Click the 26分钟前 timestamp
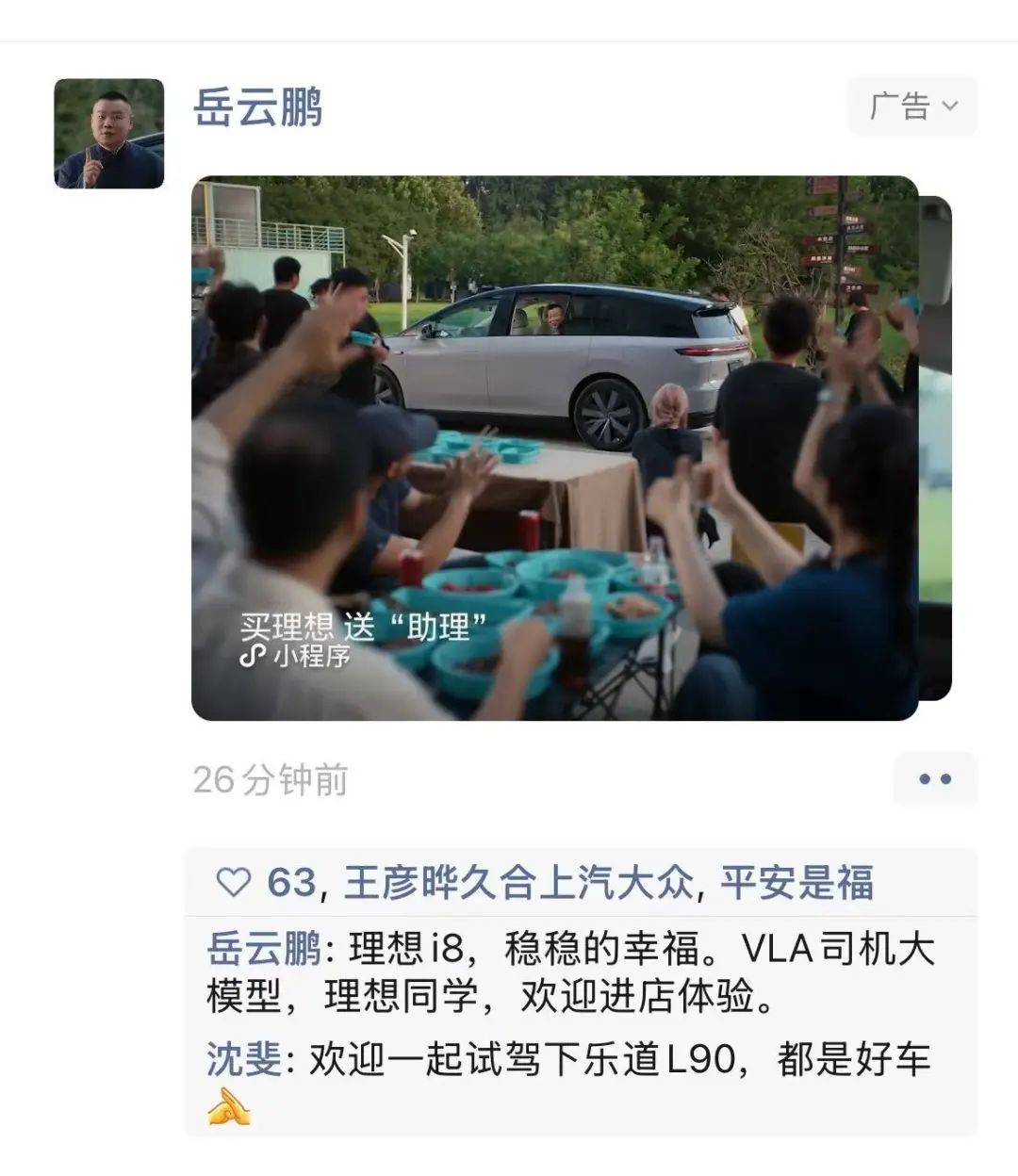 pos(271,780)
